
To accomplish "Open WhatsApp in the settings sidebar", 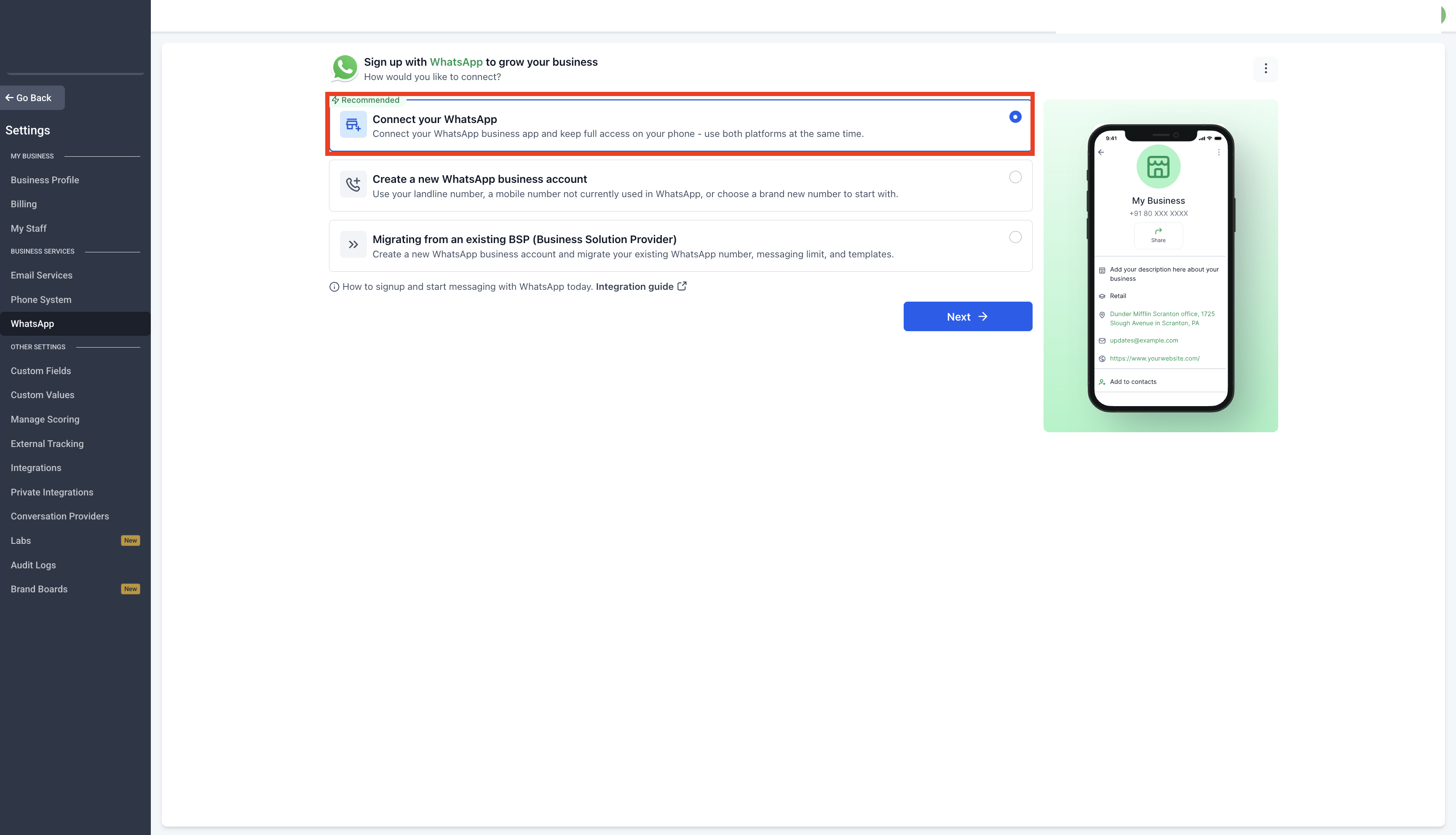I will pos(32,324).
